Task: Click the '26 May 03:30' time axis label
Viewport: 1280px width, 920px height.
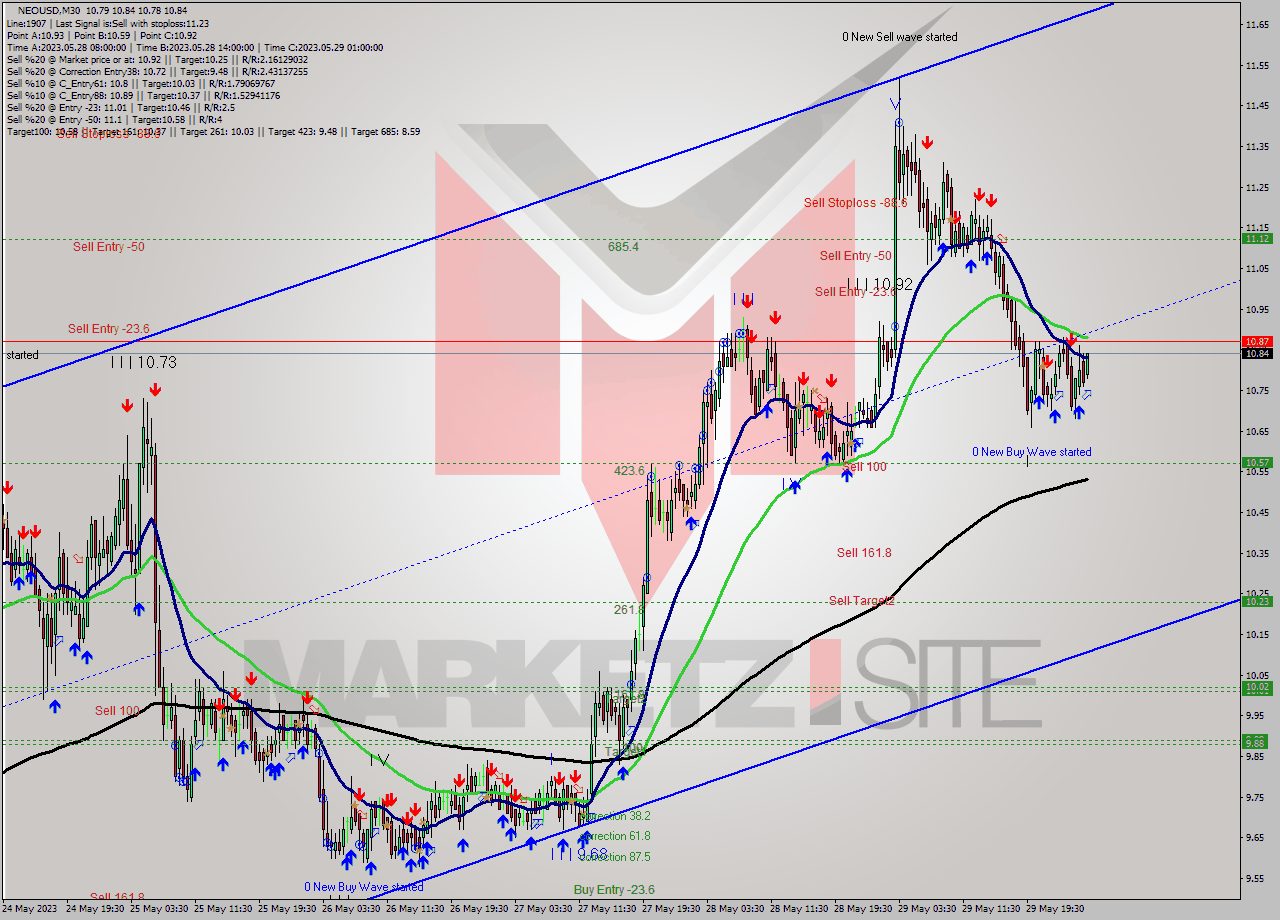Action: pos(352,909)
